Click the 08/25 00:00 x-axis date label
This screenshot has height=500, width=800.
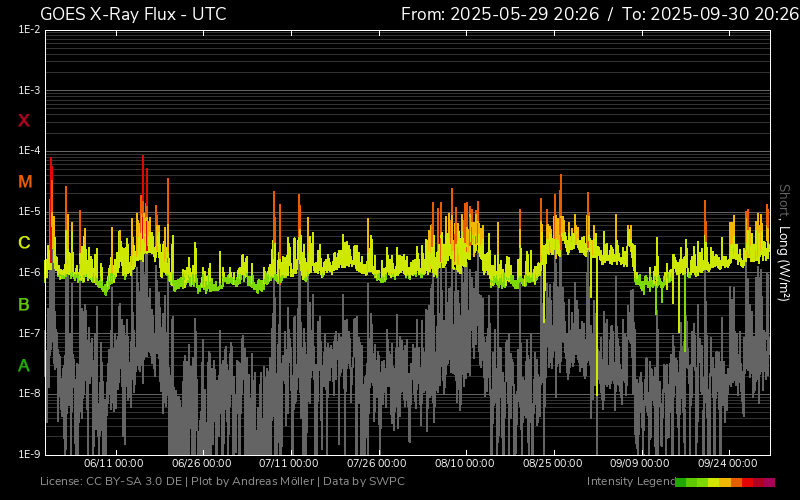click(552, 463)
